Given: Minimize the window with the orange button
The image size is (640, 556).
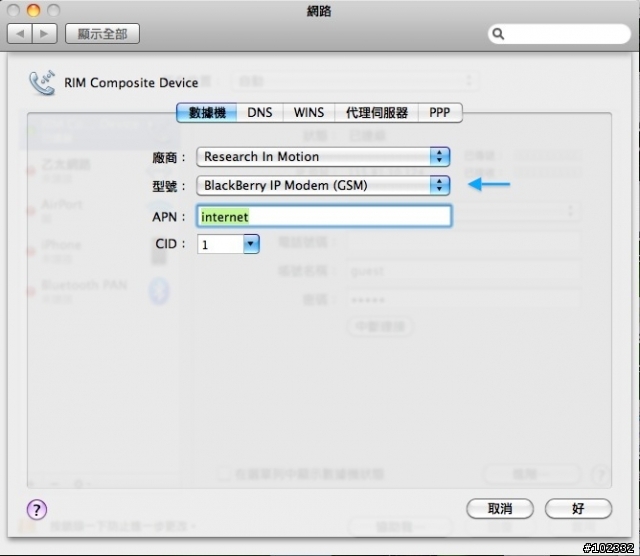Looking at the screenshot, I should (x=33, y=10).
